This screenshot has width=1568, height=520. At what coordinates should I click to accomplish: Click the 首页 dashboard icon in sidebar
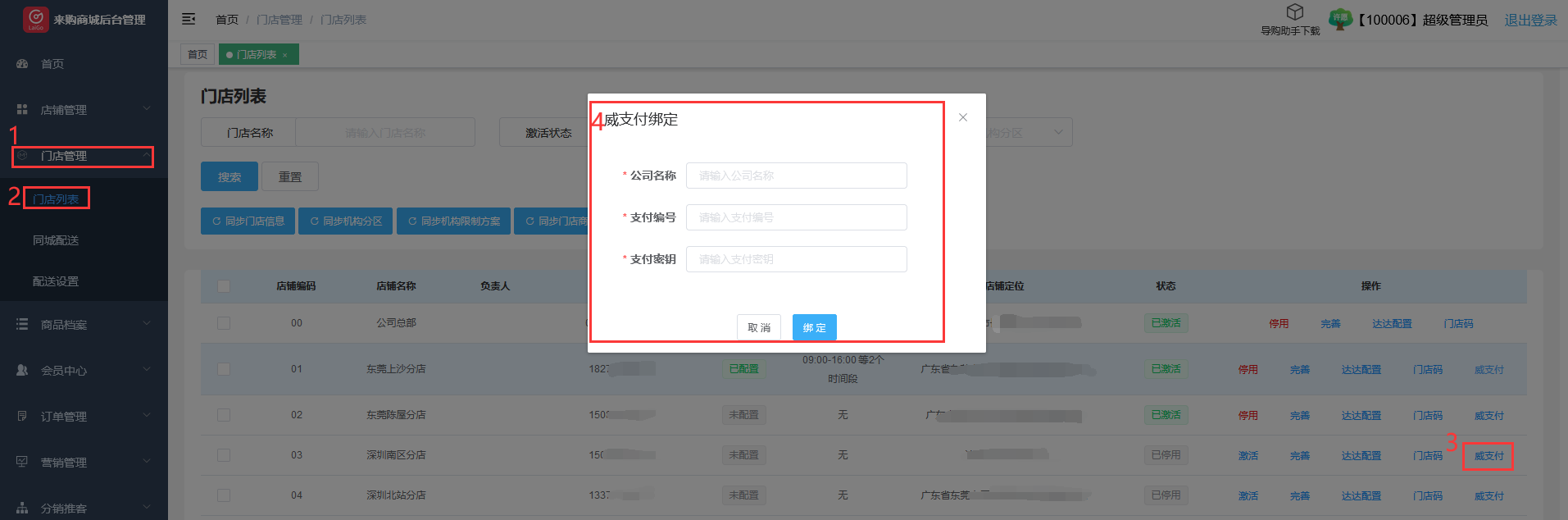pyautogui.click(x=22, y=63)
